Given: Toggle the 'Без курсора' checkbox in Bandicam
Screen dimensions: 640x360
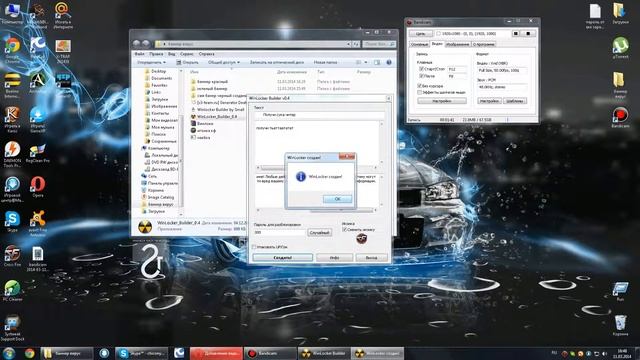Looking at the screenshot, I should tap(419, 86).
